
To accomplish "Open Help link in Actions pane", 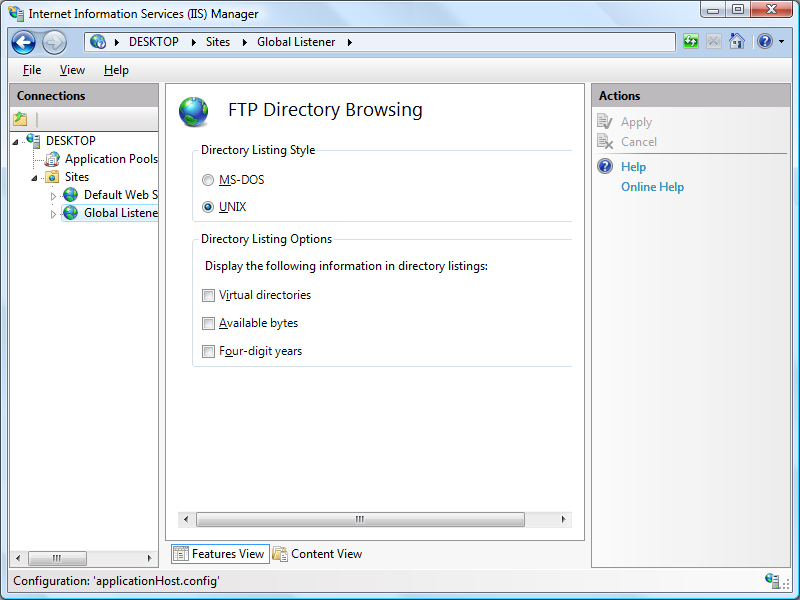I will click(633, 167).
